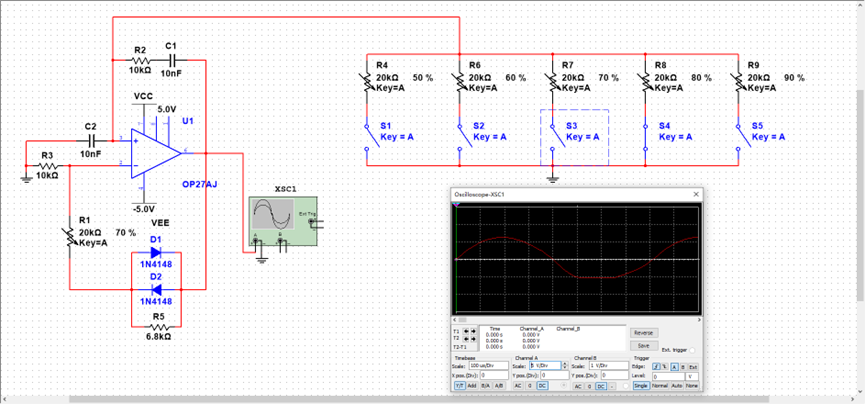Switch timebase to Add mode
The height and width of the screenshot is (404, 865).
[x=472, y=385]
